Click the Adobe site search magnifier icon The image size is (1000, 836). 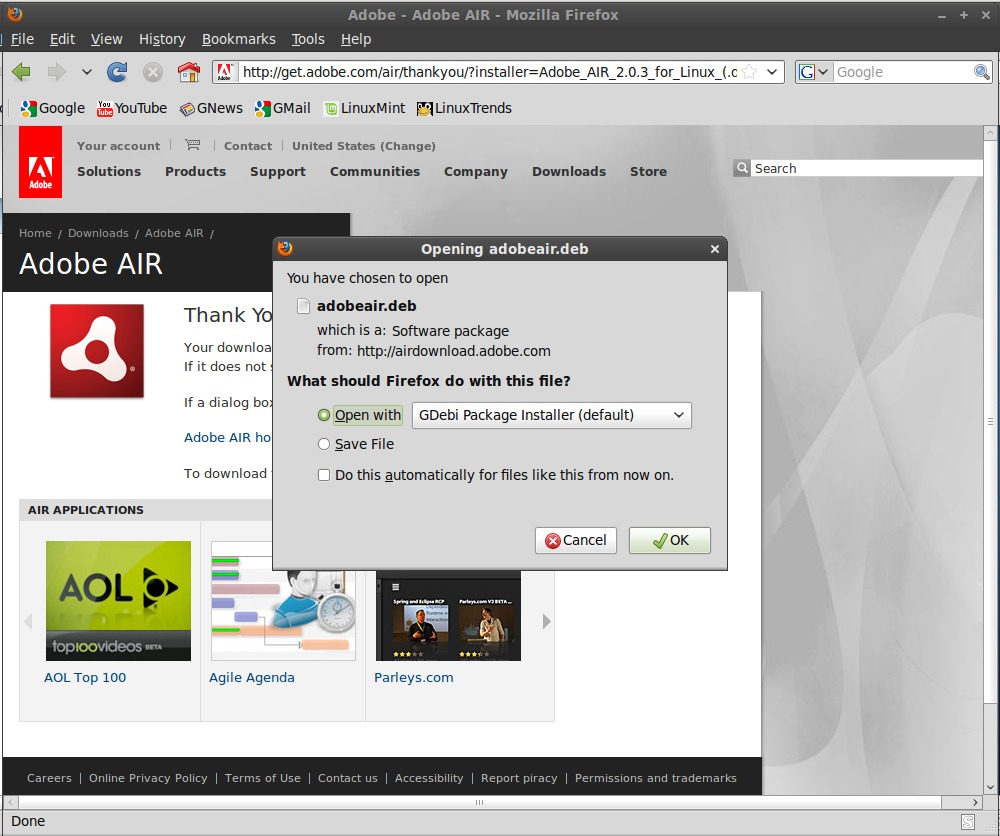[742, 168]
